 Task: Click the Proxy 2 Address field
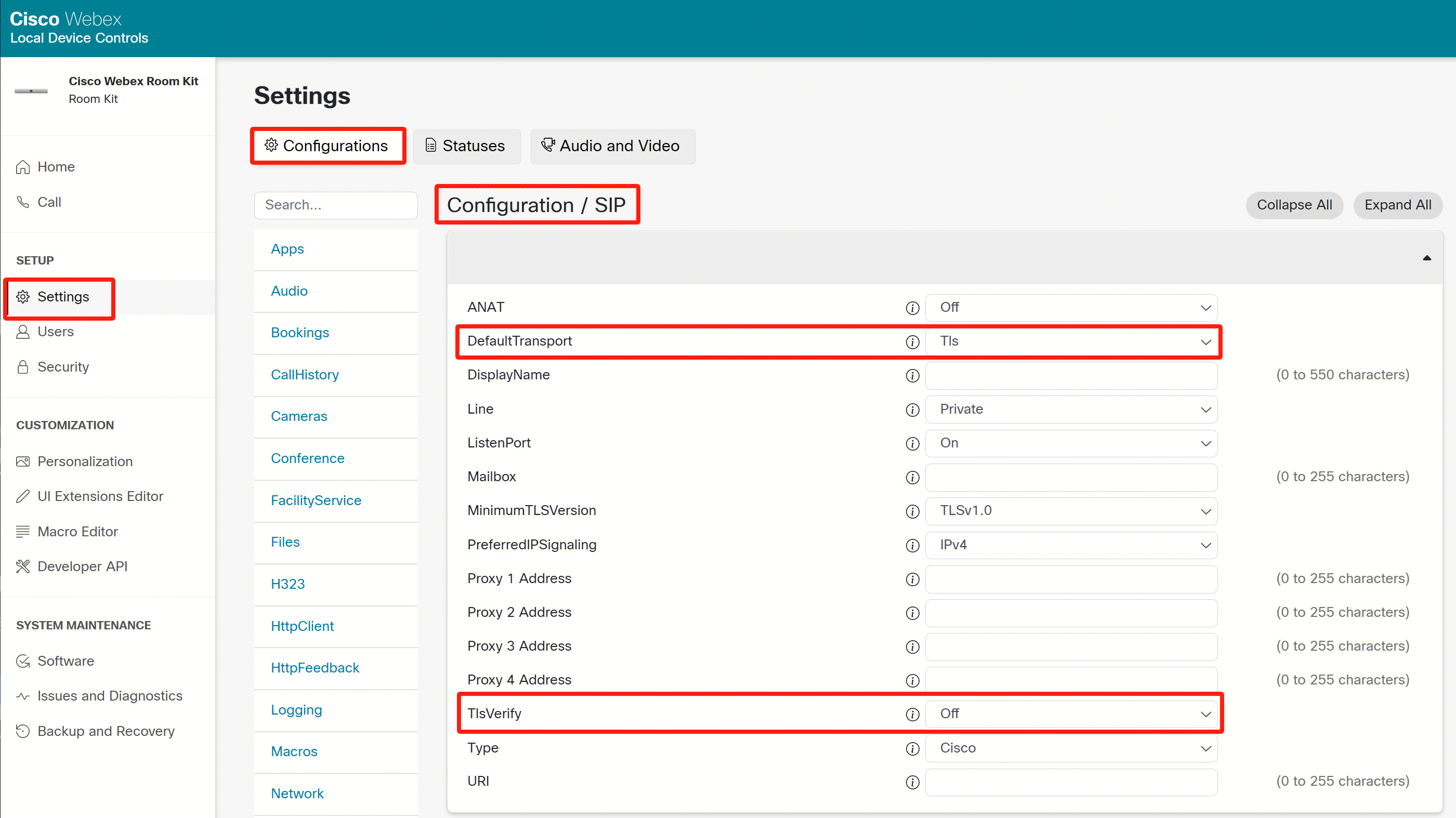coord(1071,612)
